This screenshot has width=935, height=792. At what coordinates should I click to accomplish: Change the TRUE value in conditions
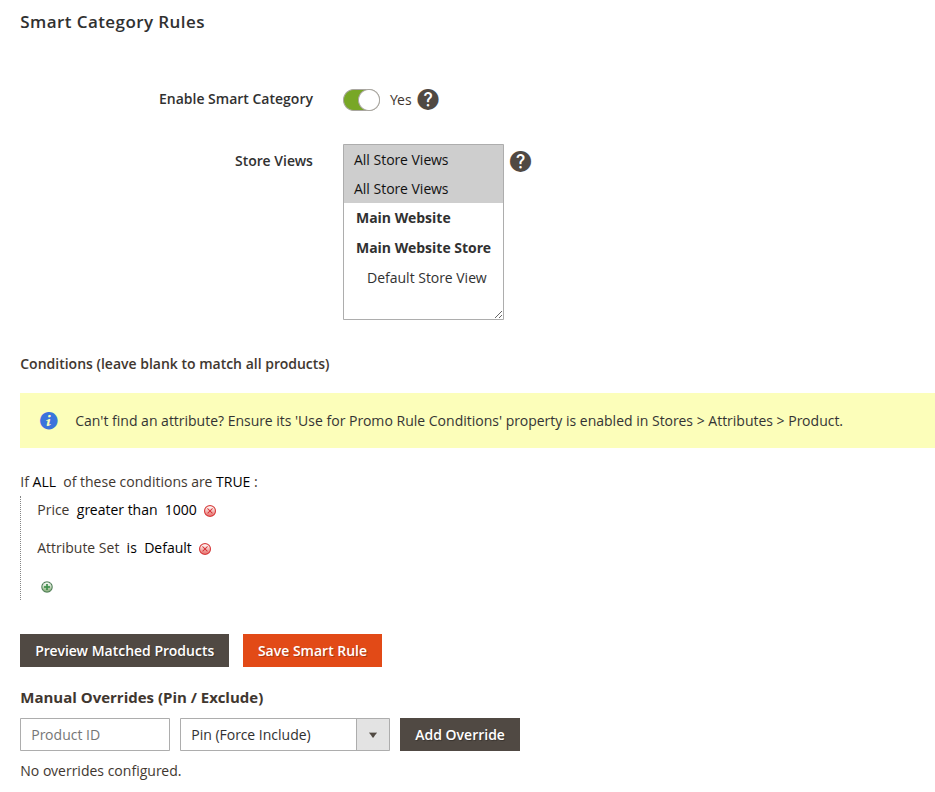pos(233,482)
